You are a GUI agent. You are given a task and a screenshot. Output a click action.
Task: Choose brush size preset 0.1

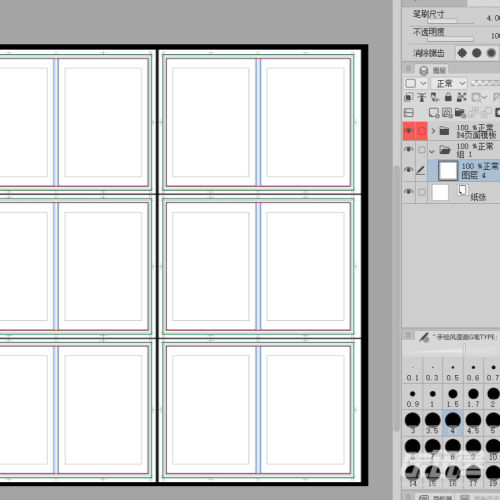click(x=412, y=371)
